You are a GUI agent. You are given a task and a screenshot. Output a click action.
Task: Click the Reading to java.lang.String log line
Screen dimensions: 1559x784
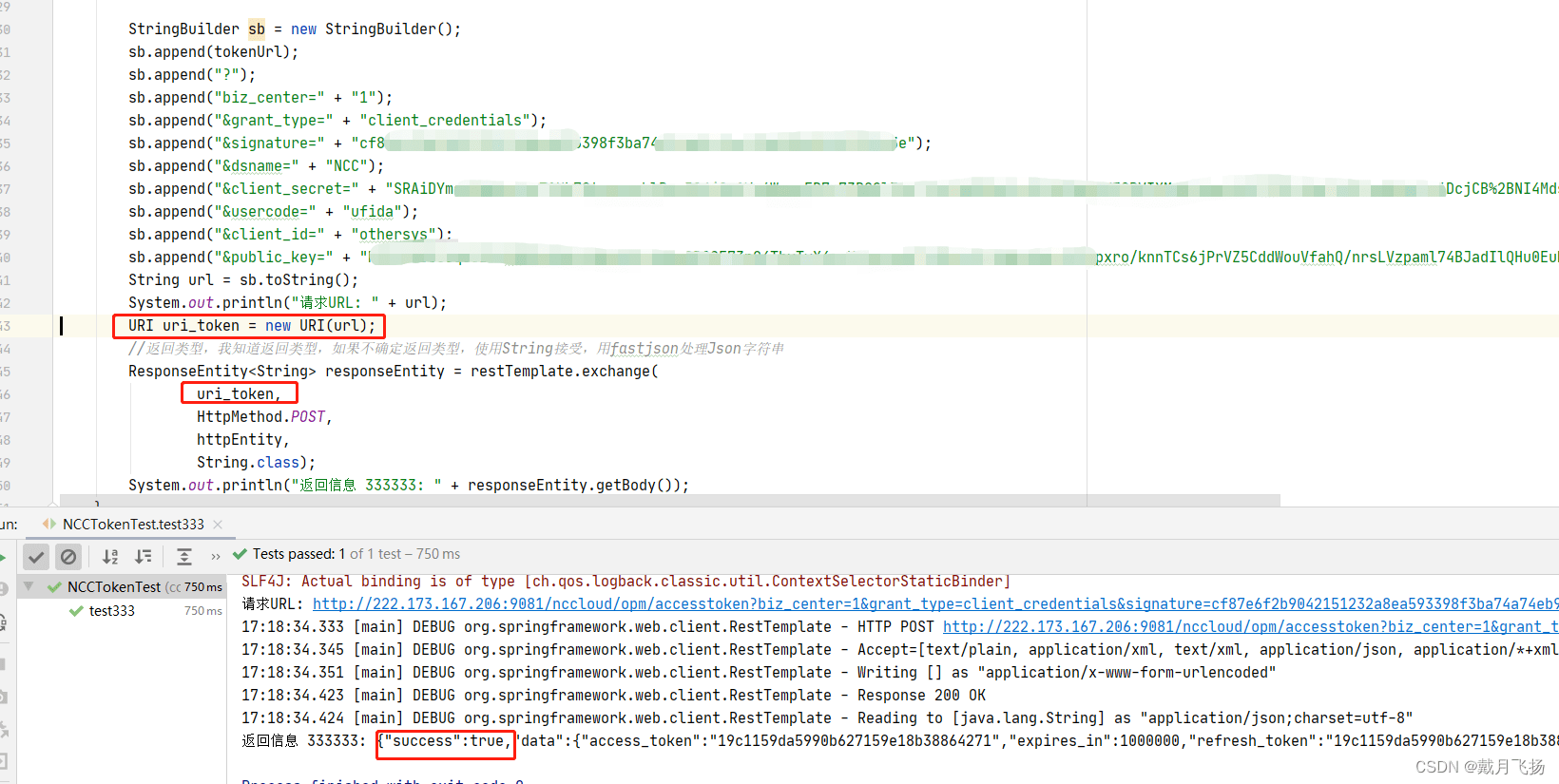click(x=827, y=718)
